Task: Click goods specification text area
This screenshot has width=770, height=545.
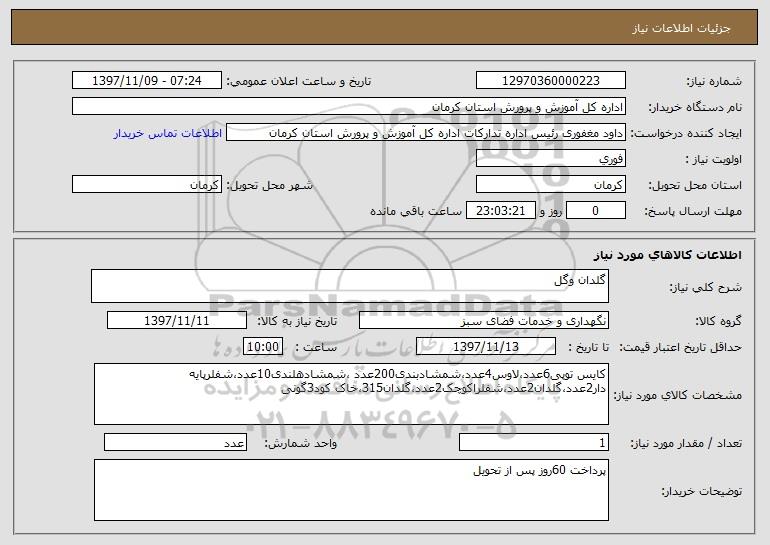Action: click(351, 394)
